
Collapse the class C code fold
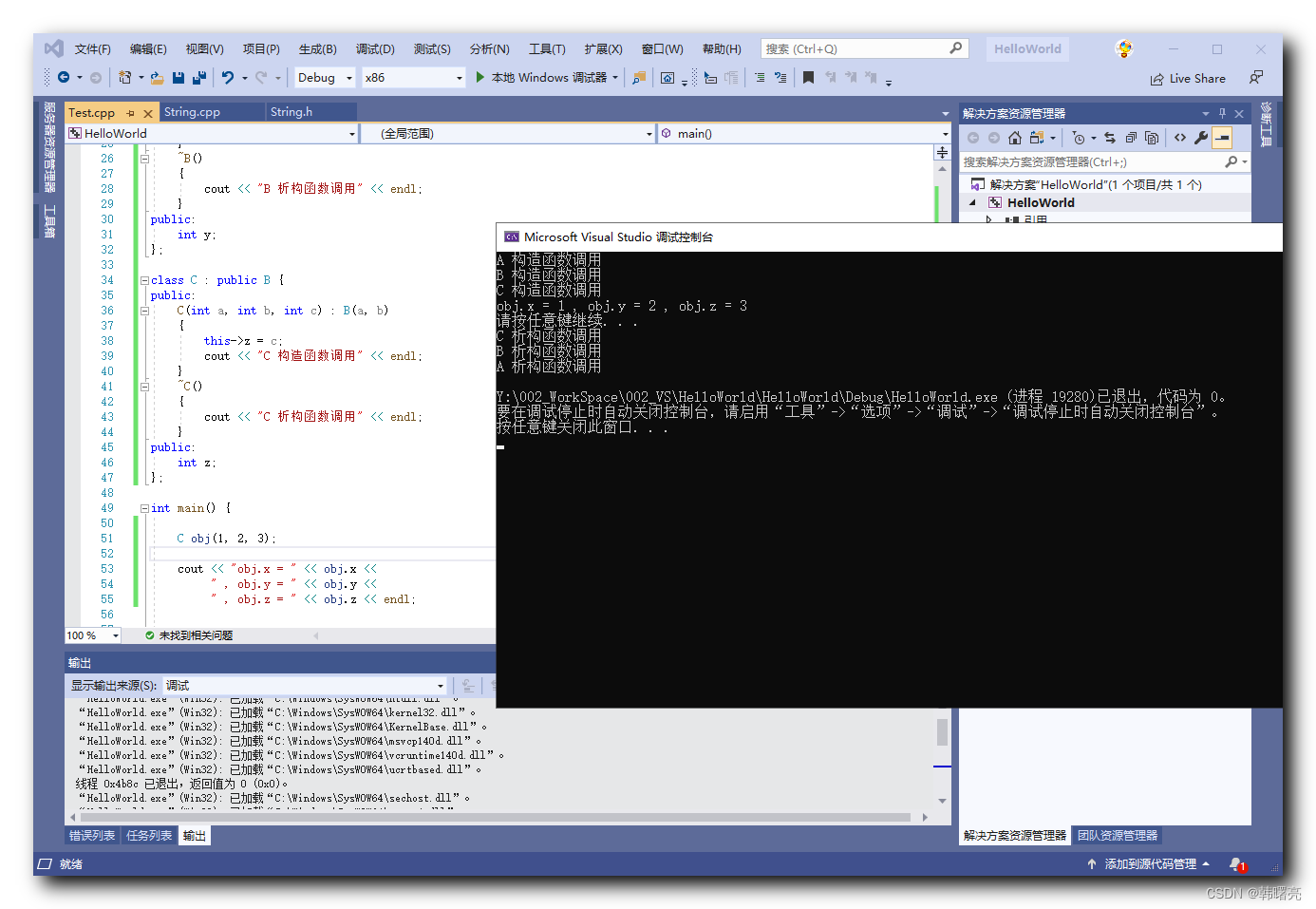coord(144,280)
